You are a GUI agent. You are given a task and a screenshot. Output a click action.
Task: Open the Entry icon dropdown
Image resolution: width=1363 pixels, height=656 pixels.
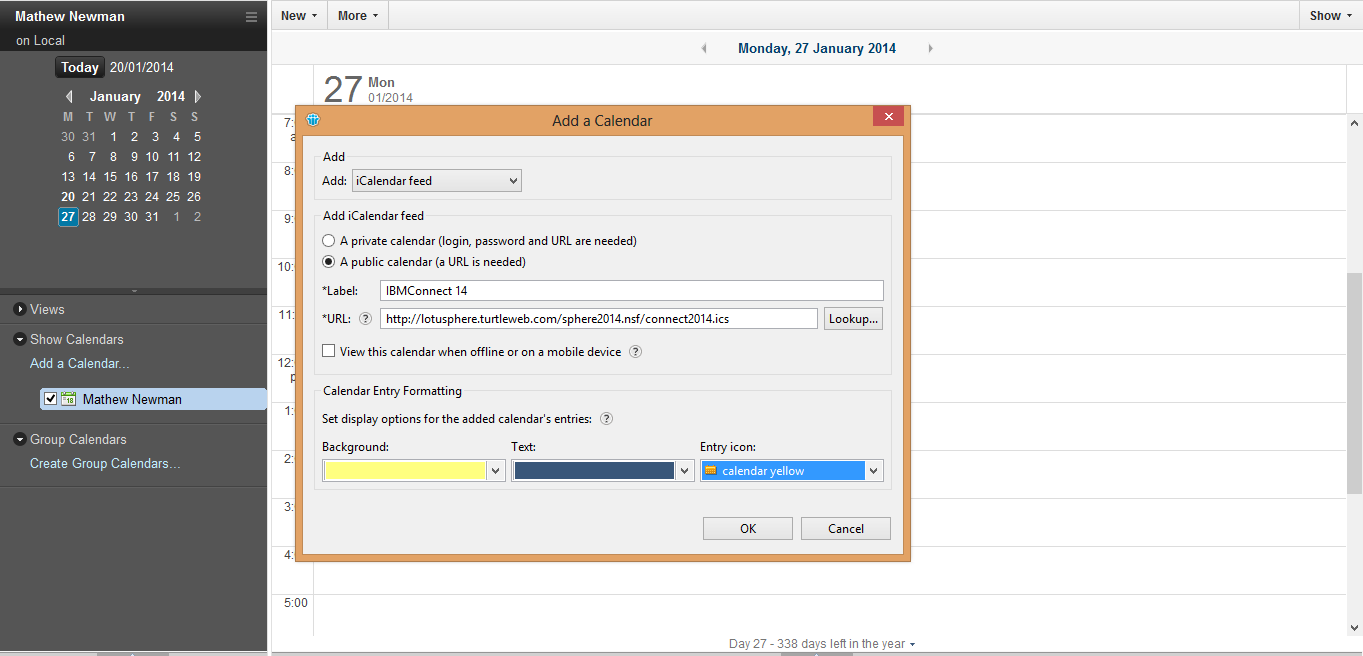(873, 471)
